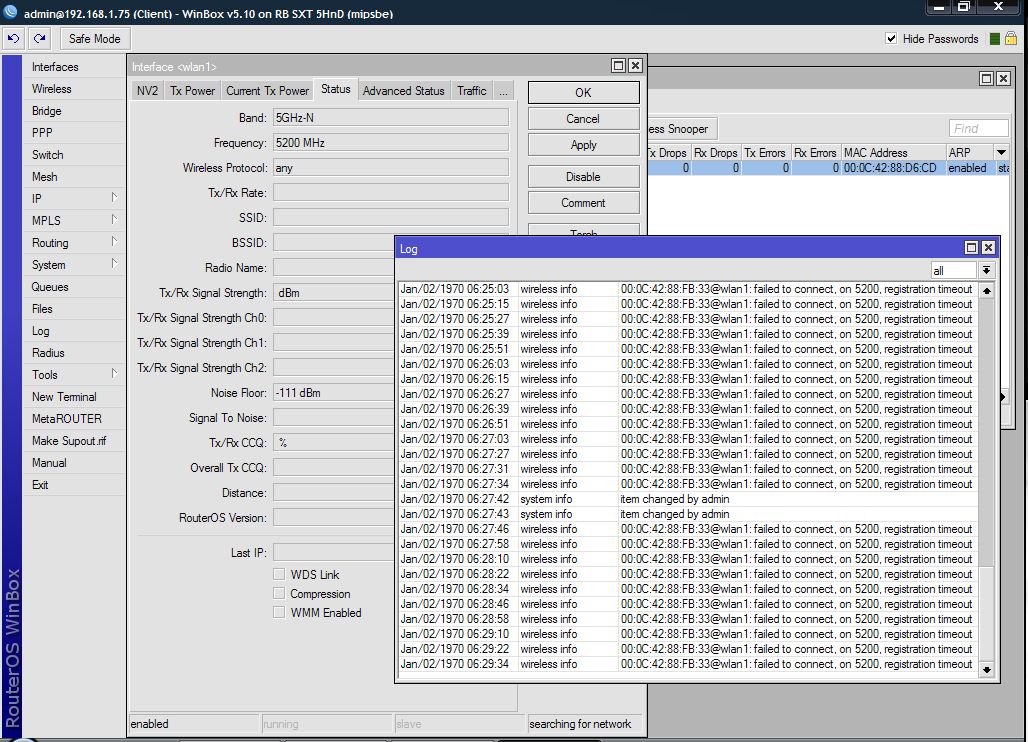This screenshot has height=742, width=1028.
Task: Open Bridge from the sidebar
Action: point(73,111)
